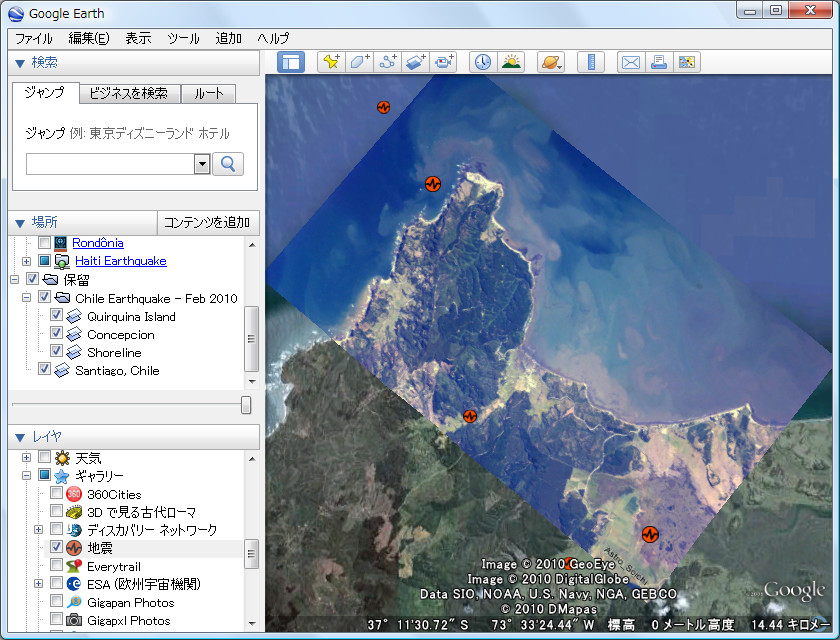
Task: Click earthquake marker beside the Astro, Seiichi label
Action: coord(650,534)
